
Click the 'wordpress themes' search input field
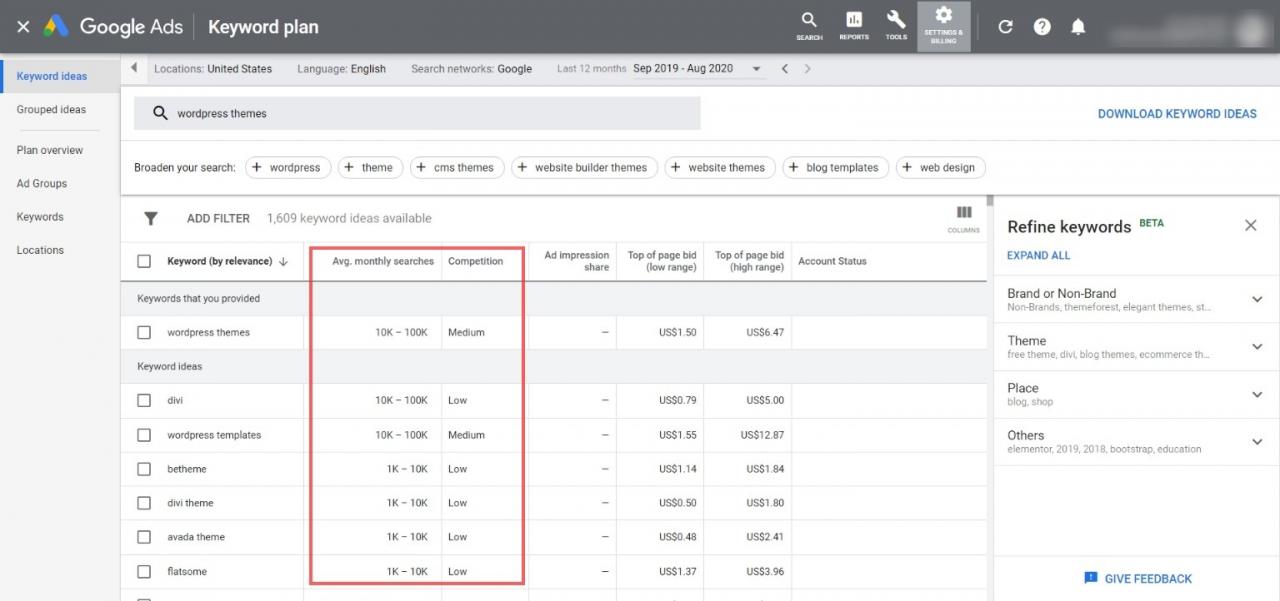coord(417,113)
